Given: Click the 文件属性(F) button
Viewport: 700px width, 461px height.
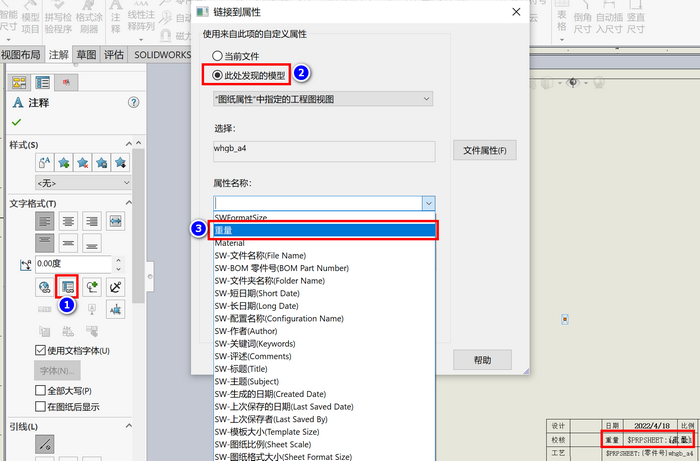Looking at the screenshot, I should pos(485,150).
